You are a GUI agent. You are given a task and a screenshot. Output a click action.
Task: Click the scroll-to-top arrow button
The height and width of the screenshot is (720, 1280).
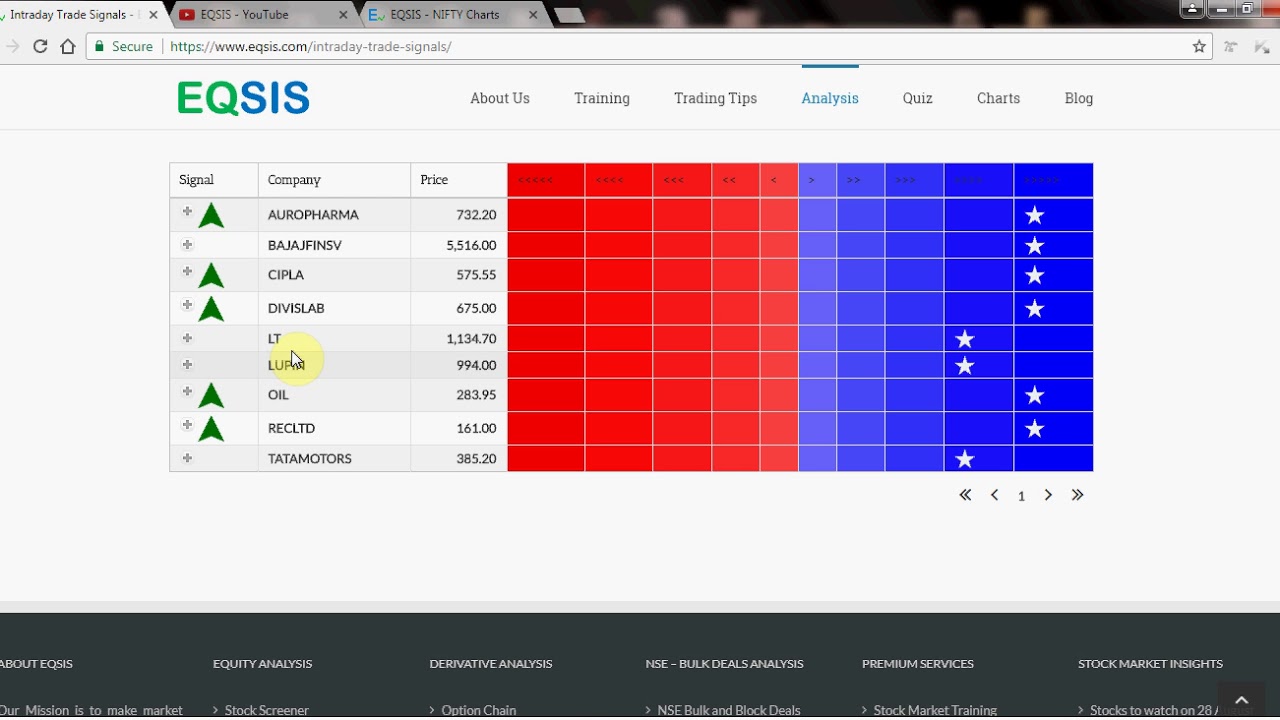point(1241,700)
